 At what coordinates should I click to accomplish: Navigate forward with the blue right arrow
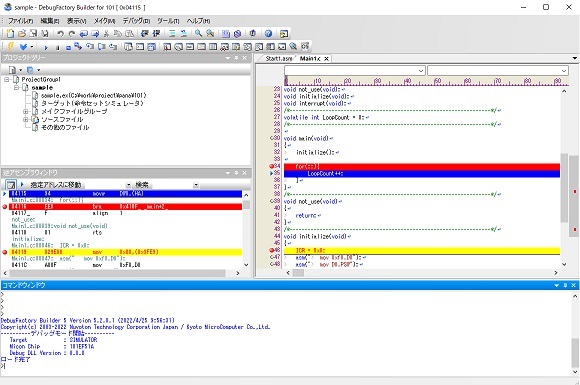click(x=95, y=34)
